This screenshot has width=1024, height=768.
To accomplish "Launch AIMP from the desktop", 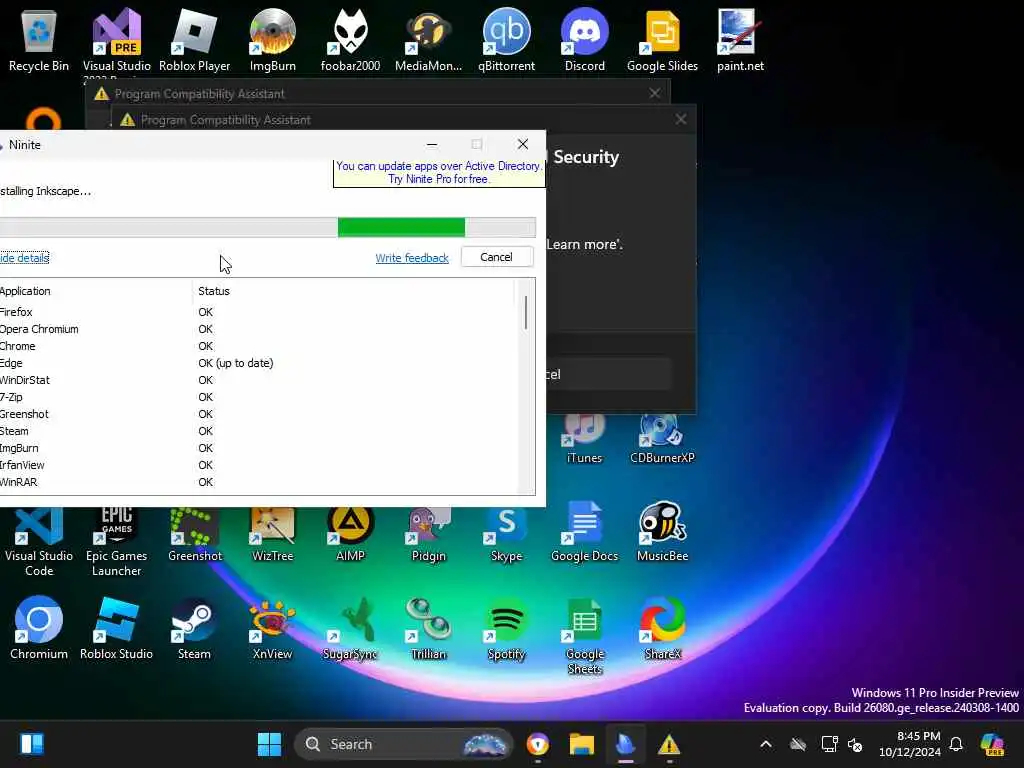I will [x=350, y=536].
